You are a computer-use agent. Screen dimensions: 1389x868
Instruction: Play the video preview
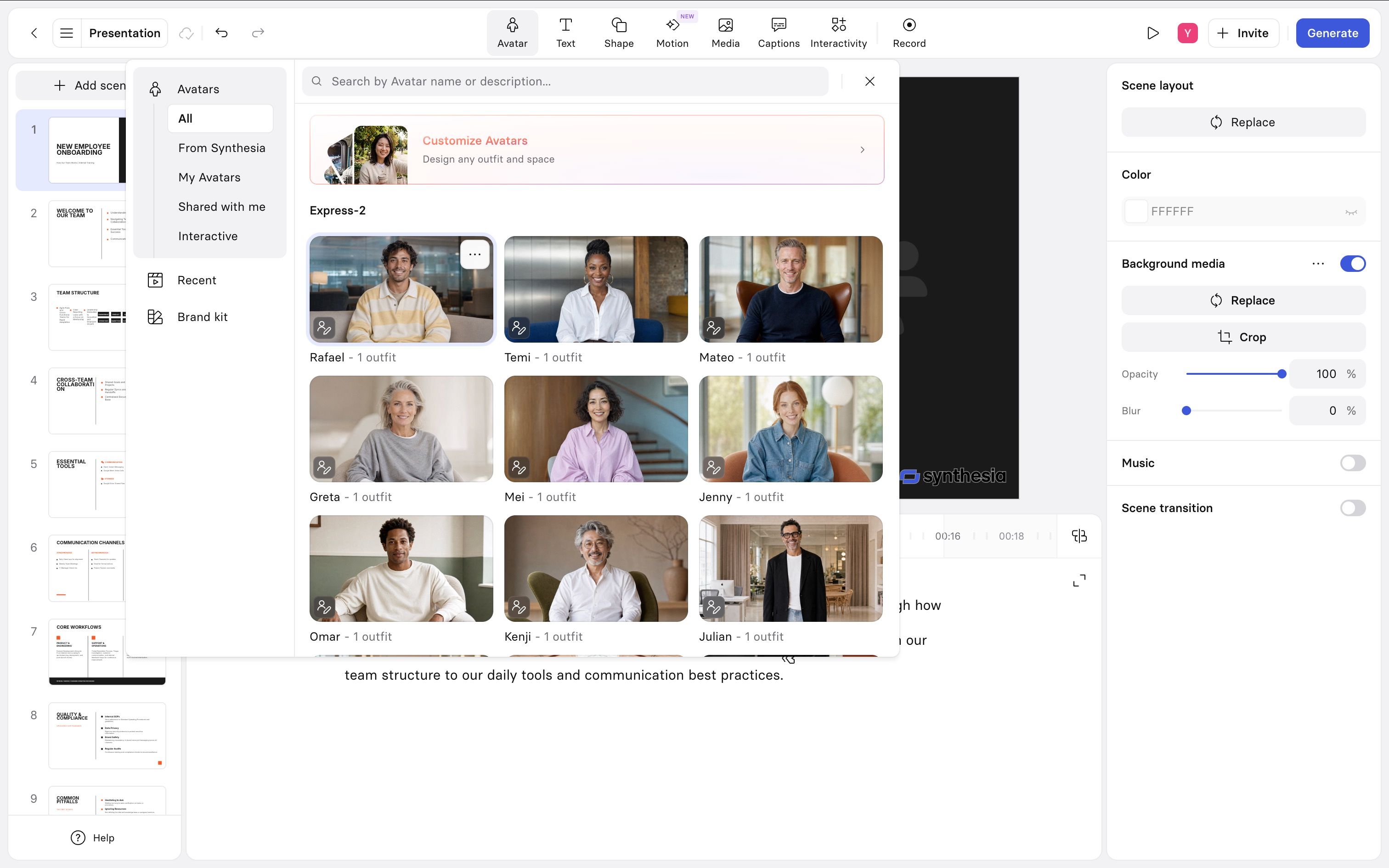point(1152,33)
